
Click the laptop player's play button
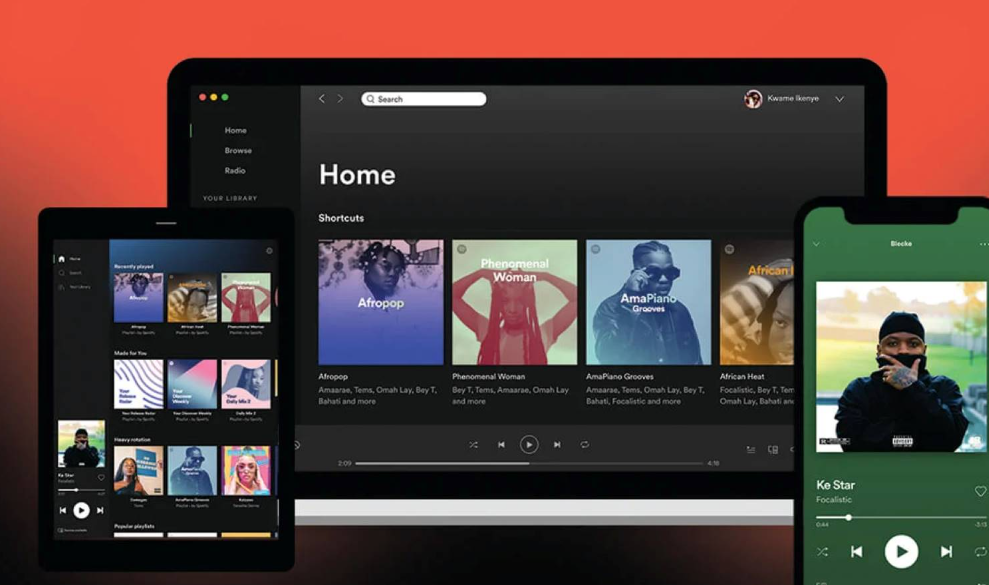click(x=529, y=445)
